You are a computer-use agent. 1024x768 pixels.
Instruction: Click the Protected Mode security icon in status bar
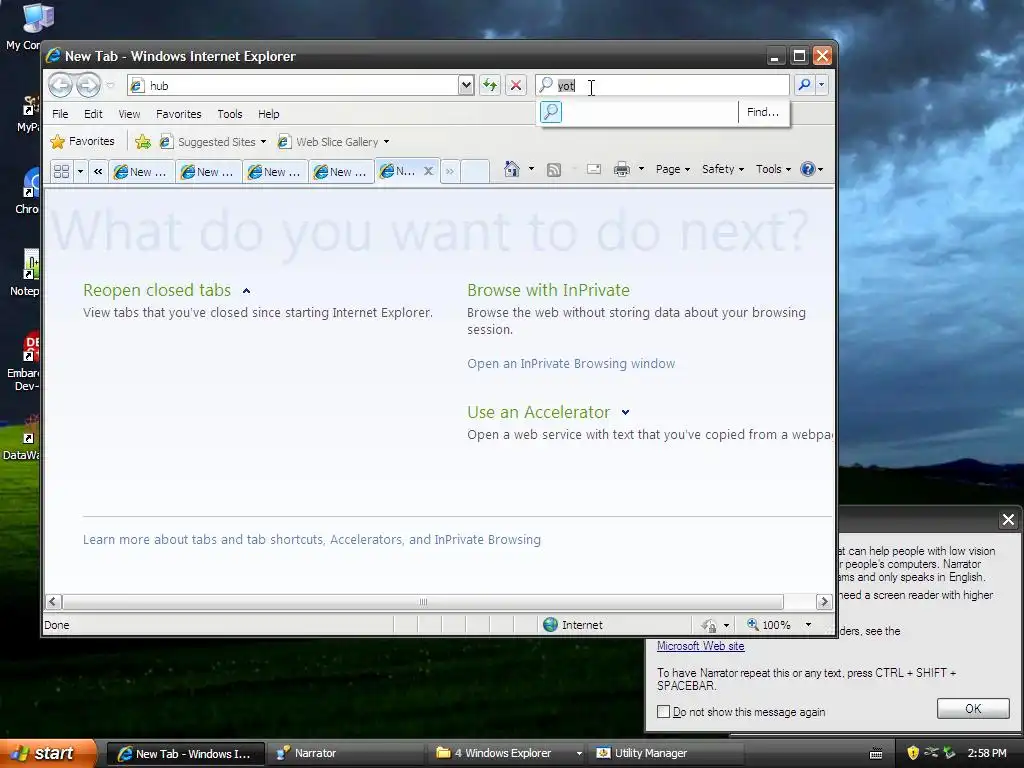point(709,626)
